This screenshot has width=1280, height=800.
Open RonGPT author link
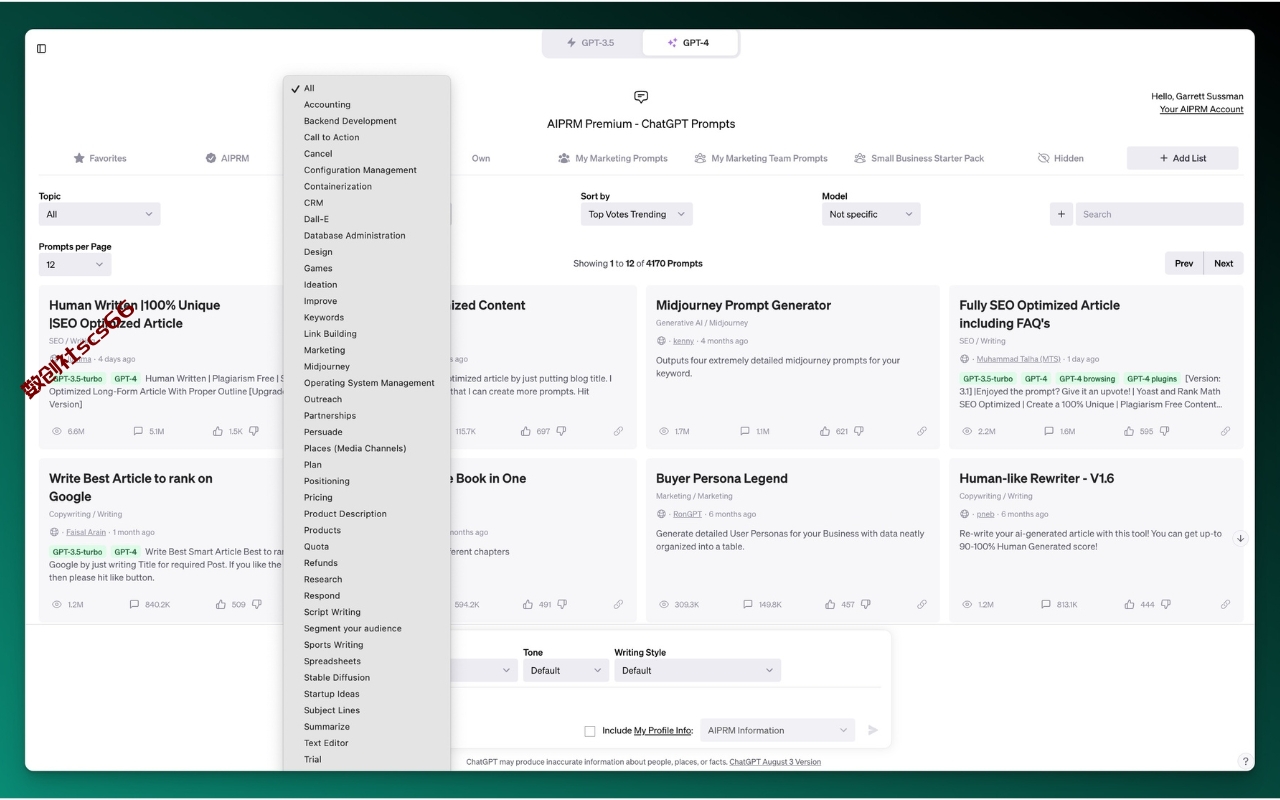click(687, 514)
